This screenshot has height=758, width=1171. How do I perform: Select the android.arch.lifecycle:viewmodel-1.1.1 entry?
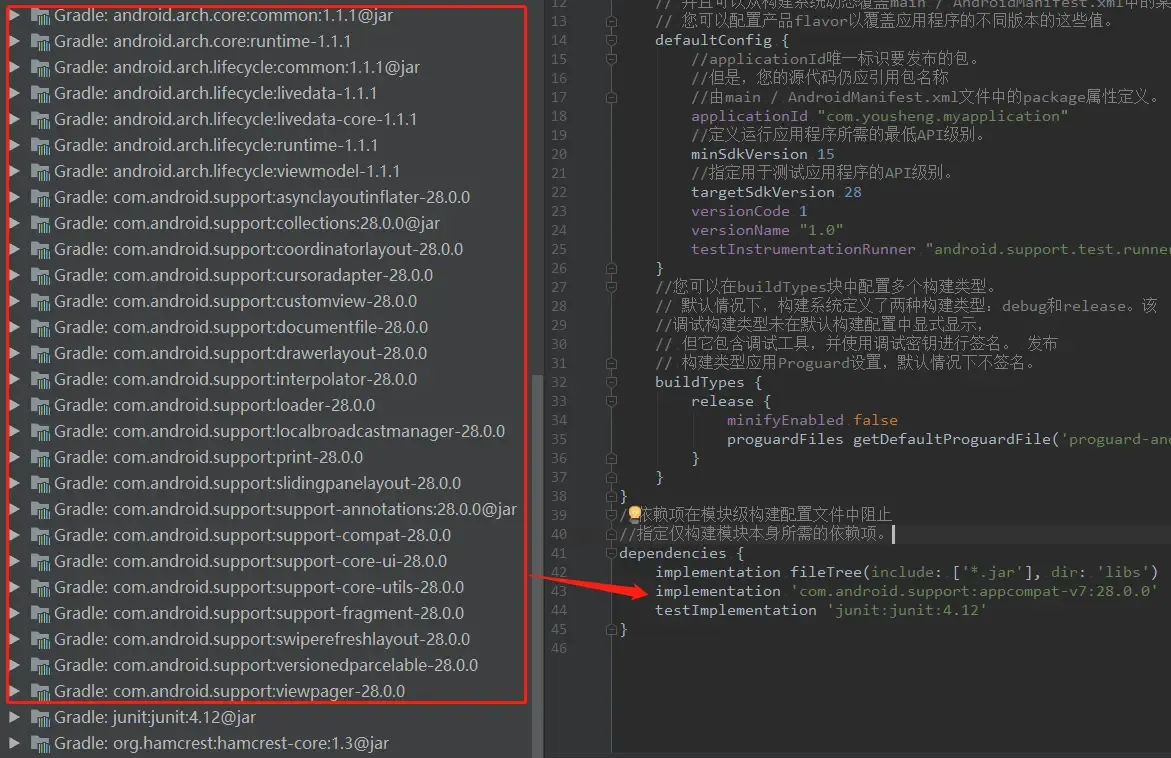227,171
